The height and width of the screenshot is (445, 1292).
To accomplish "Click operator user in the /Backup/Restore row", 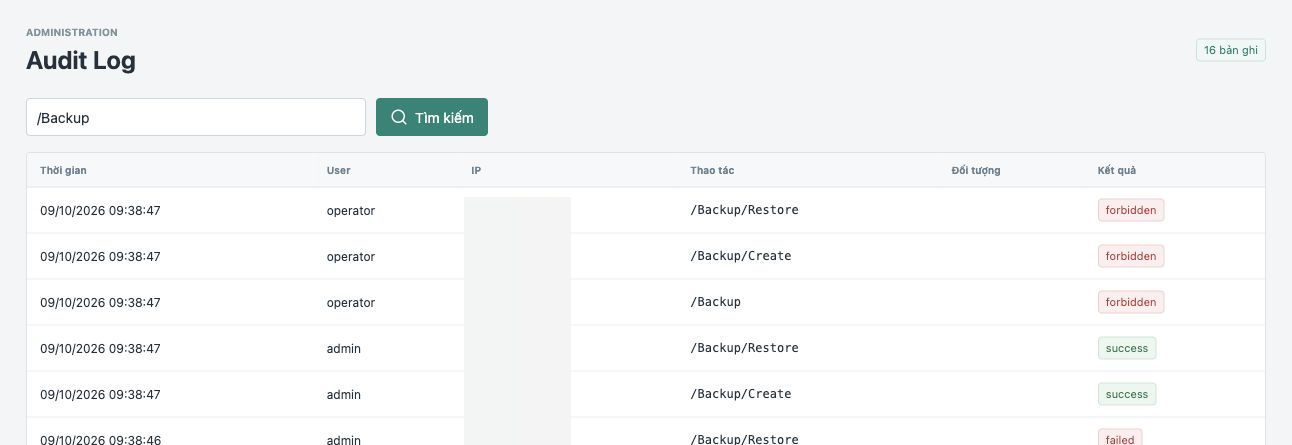I will point(351,211).
